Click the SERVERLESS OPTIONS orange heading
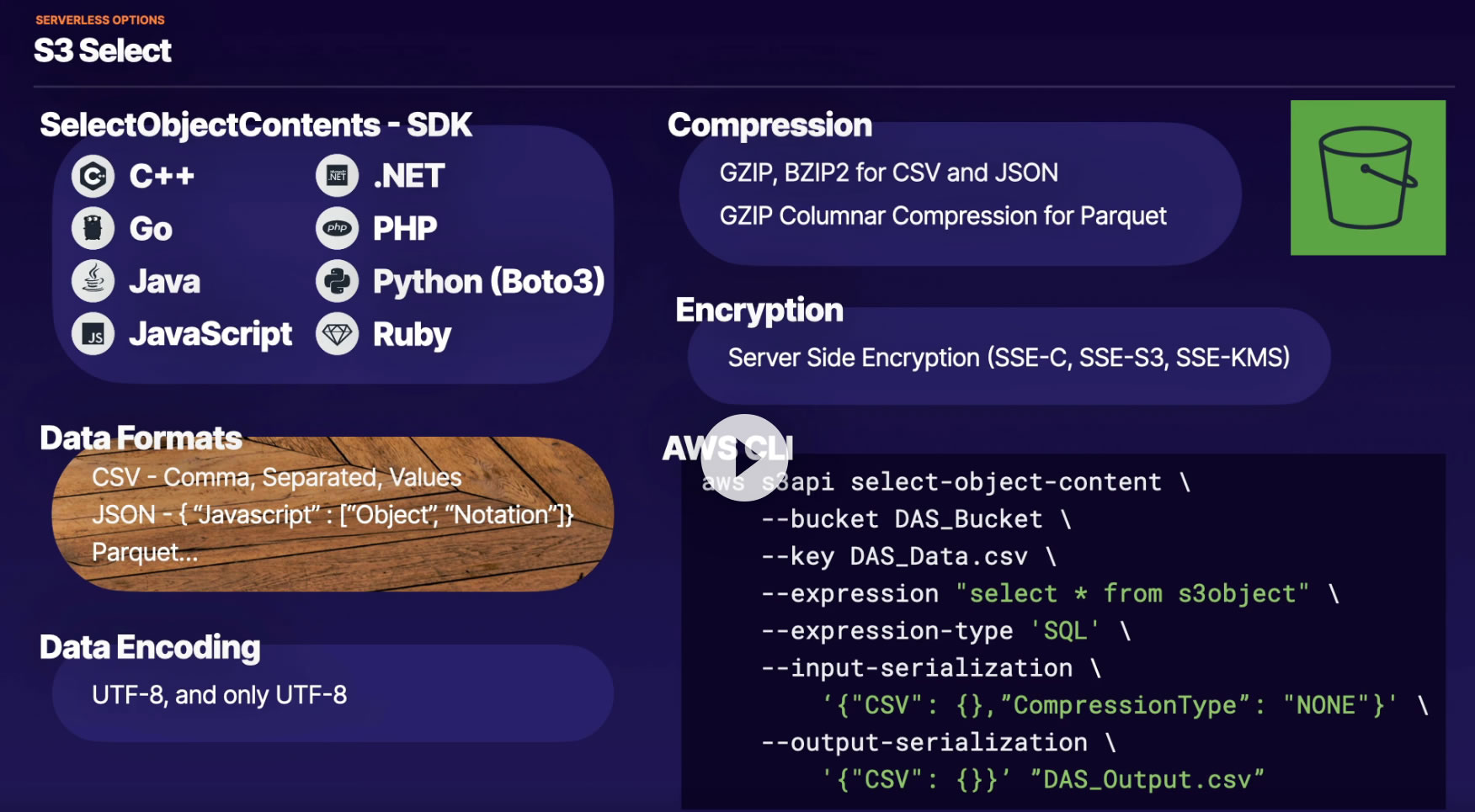The image size is (1475, 812). point(100,19)
